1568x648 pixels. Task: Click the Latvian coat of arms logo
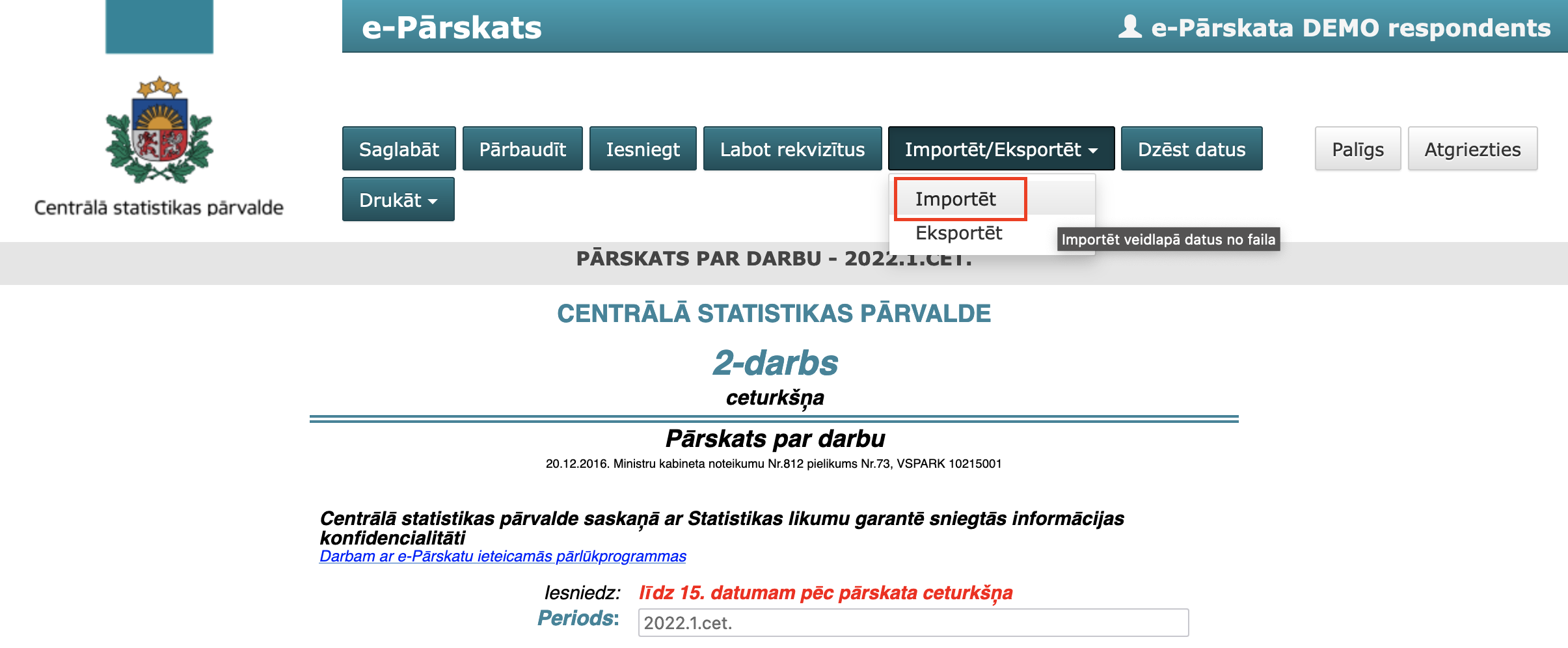[x=159, y=130]
